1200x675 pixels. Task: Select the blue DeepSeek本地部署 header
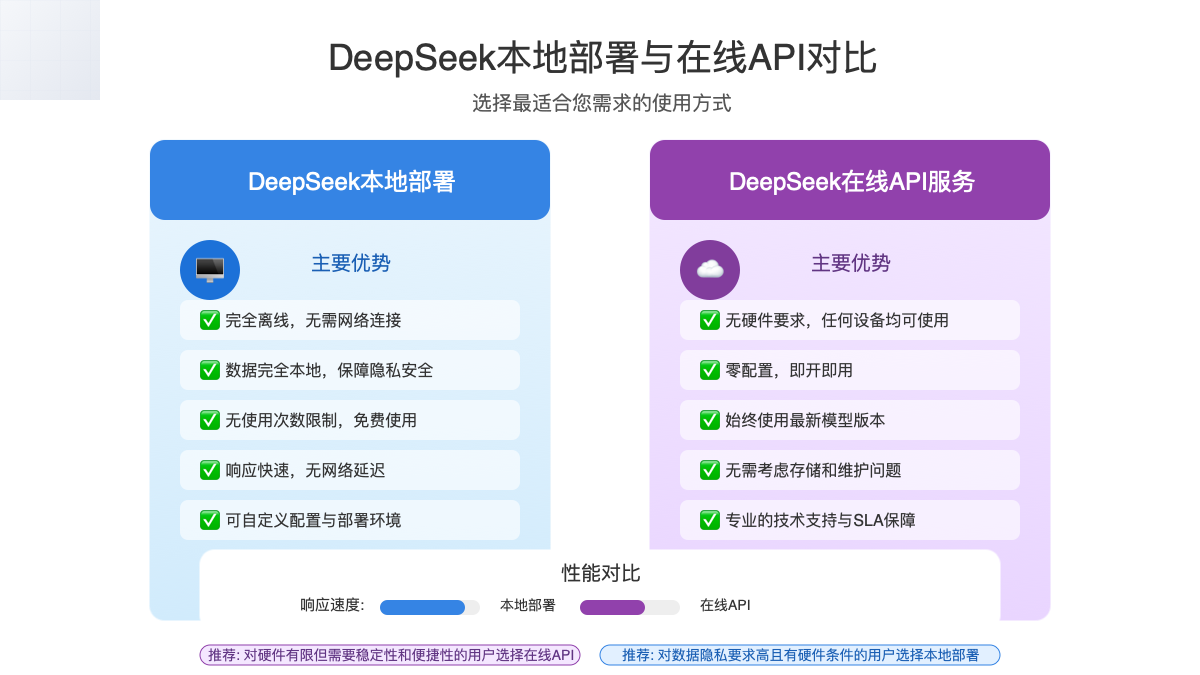350,180
